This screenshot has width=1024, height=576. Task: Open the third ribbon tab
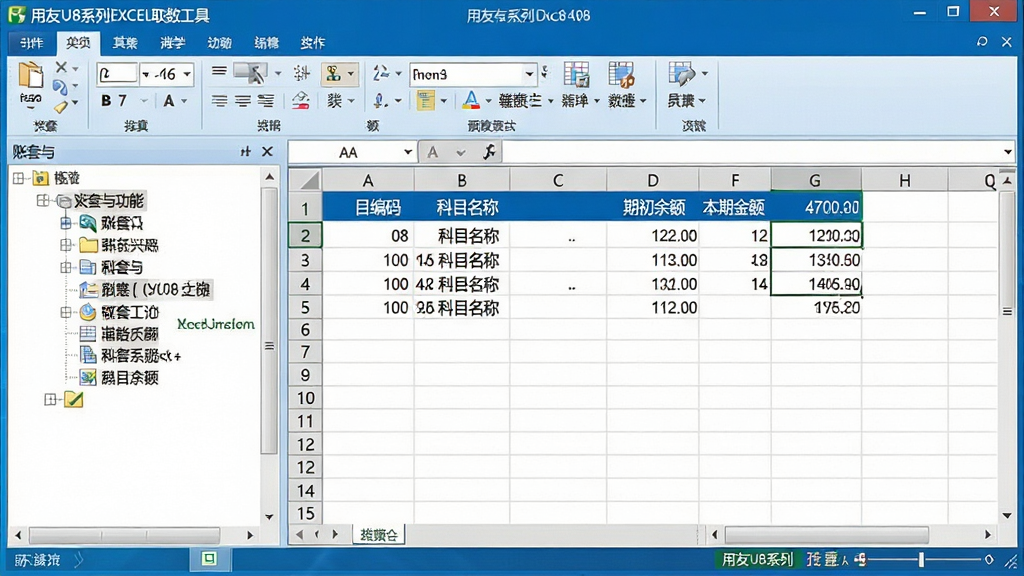pos(125,43)
